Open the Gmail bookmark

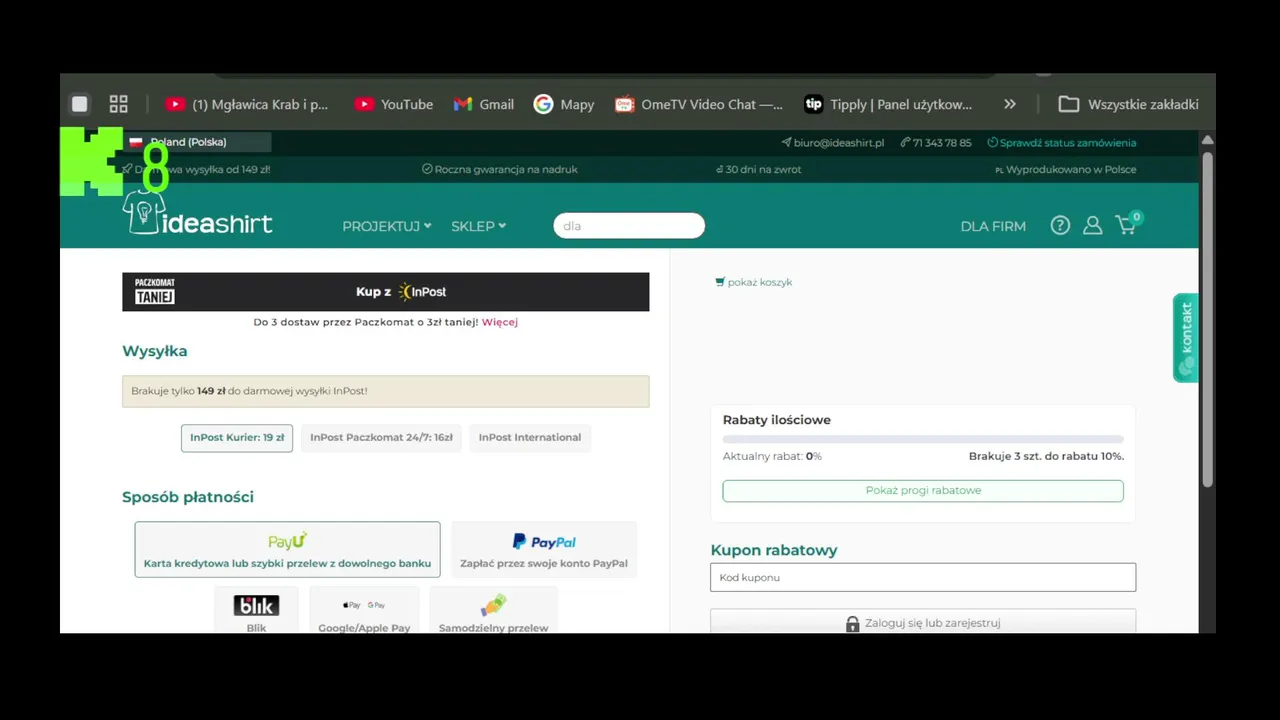483,104
